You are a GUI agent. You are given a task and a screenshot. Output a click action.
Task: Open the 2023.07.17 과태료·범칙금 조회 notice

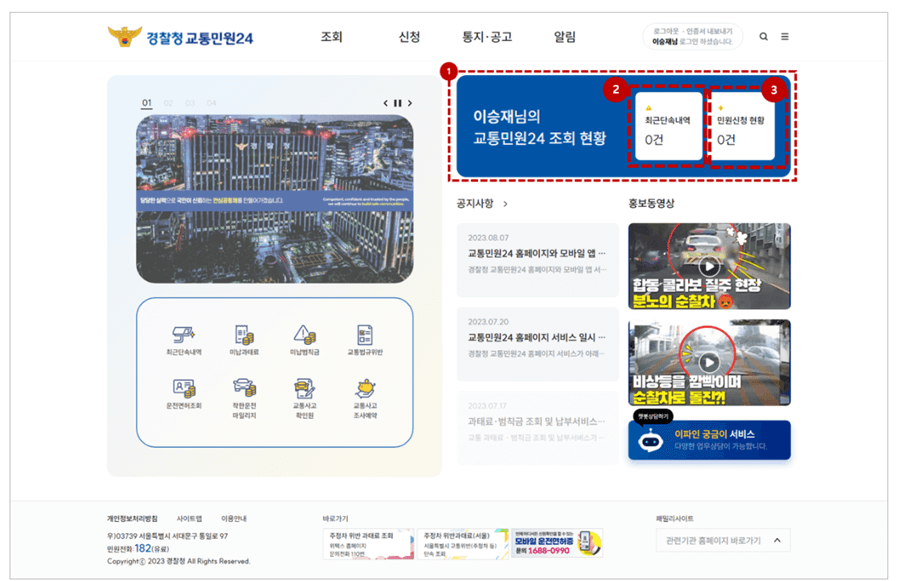tap(537, 428)
